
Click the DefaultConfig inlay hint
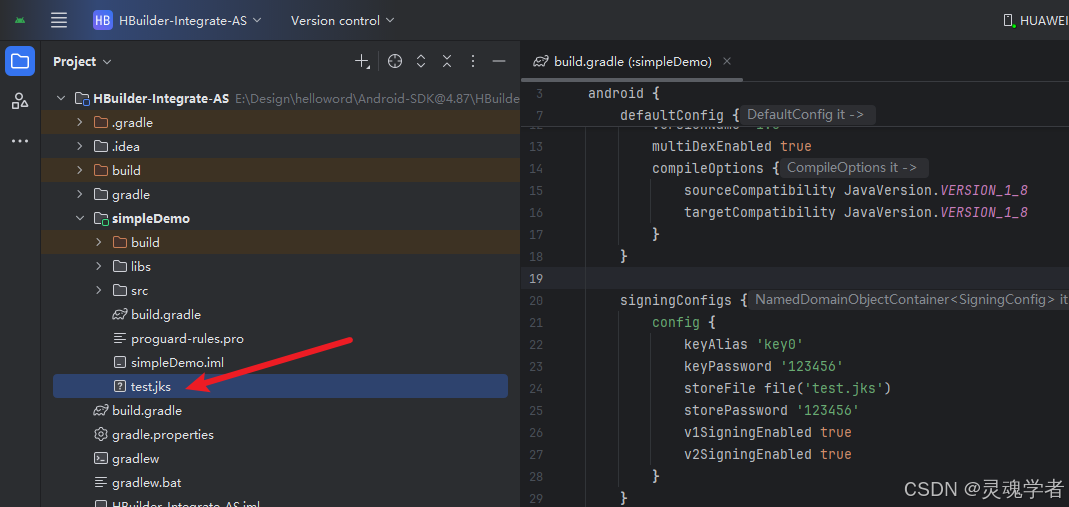click(806, 114)
